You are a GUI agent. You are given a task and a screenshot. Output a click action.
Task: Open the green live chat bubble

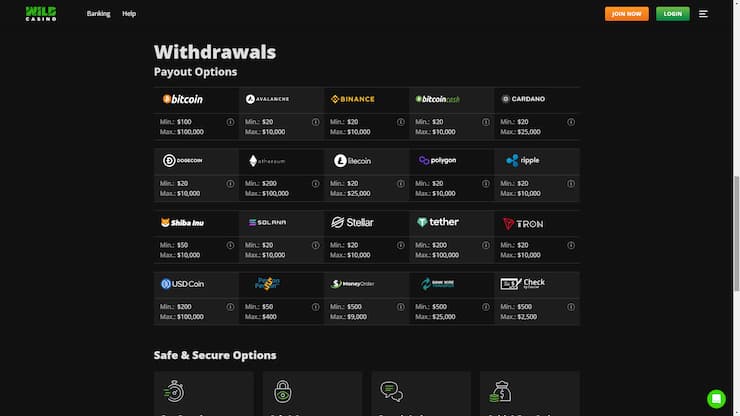716,399
